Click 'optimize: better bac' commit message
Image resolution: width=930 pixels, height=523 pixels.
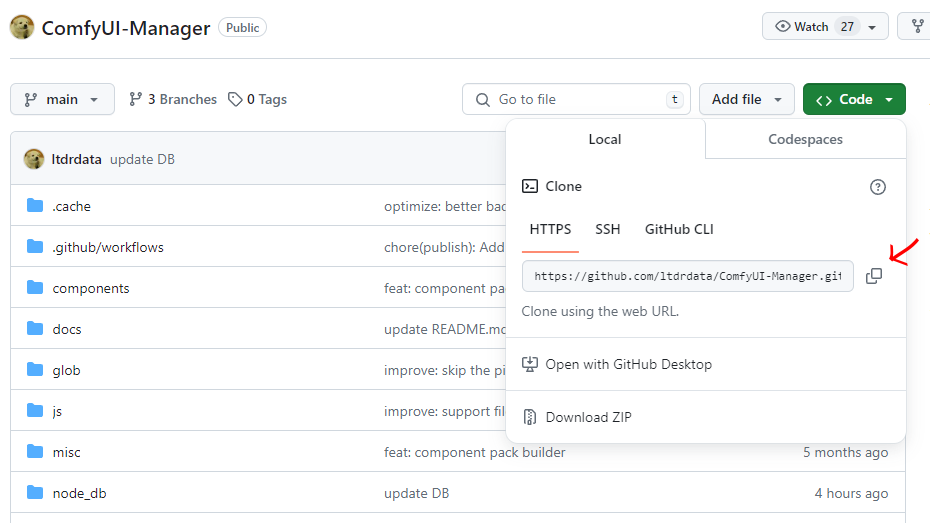[445, 206]
